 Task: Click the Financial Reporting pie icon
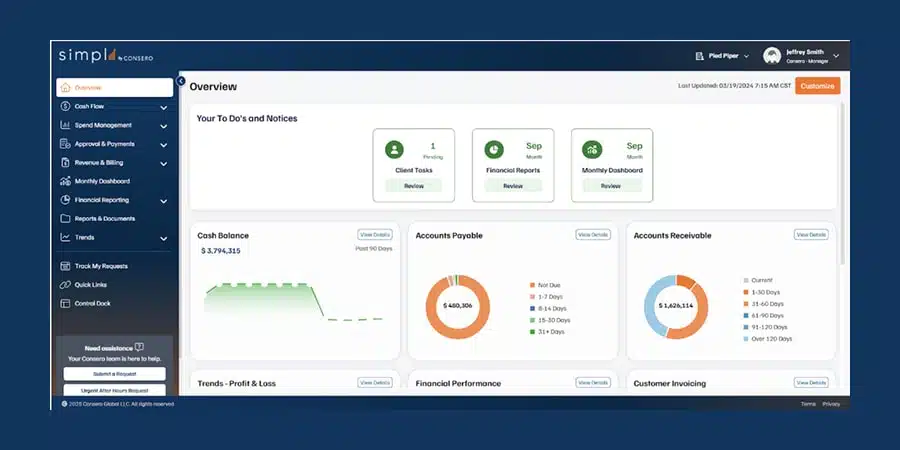click(65, 200)
